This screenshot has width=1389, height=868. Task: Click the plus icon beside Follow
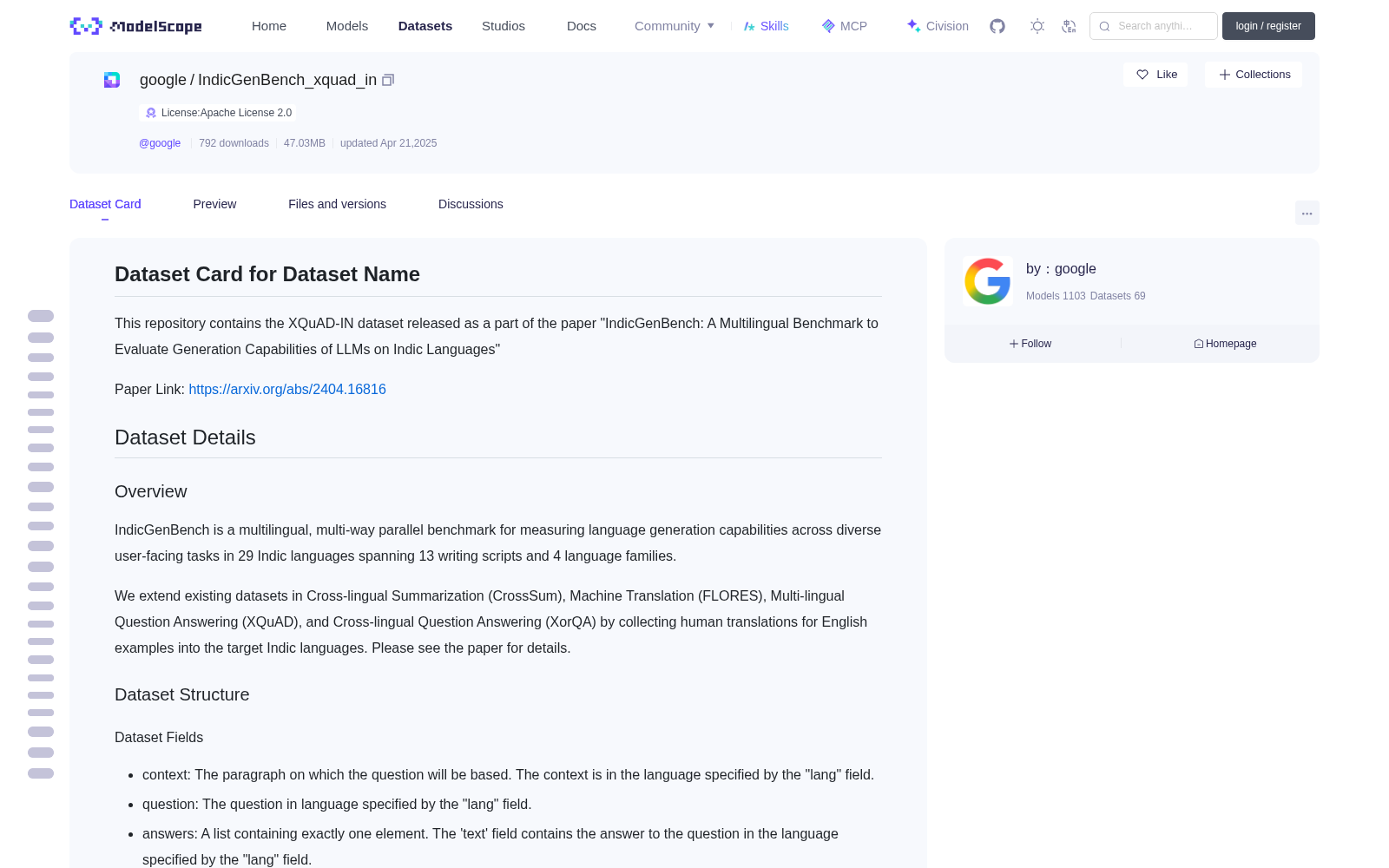[1014, 344]
